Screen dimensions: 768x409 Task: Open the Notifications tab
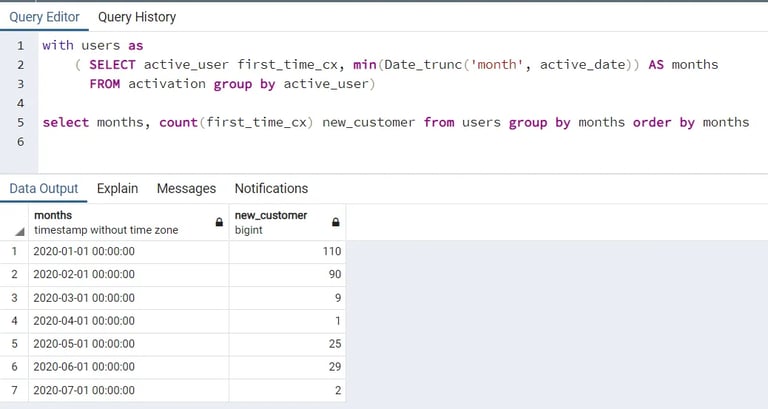click(271, 189)
